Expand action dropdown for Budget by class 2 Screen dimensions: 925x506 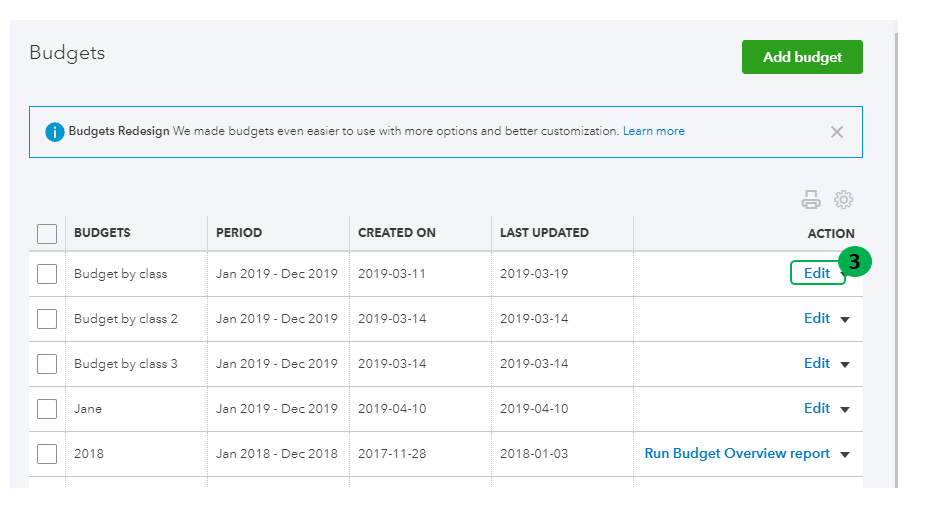(845, 320)
